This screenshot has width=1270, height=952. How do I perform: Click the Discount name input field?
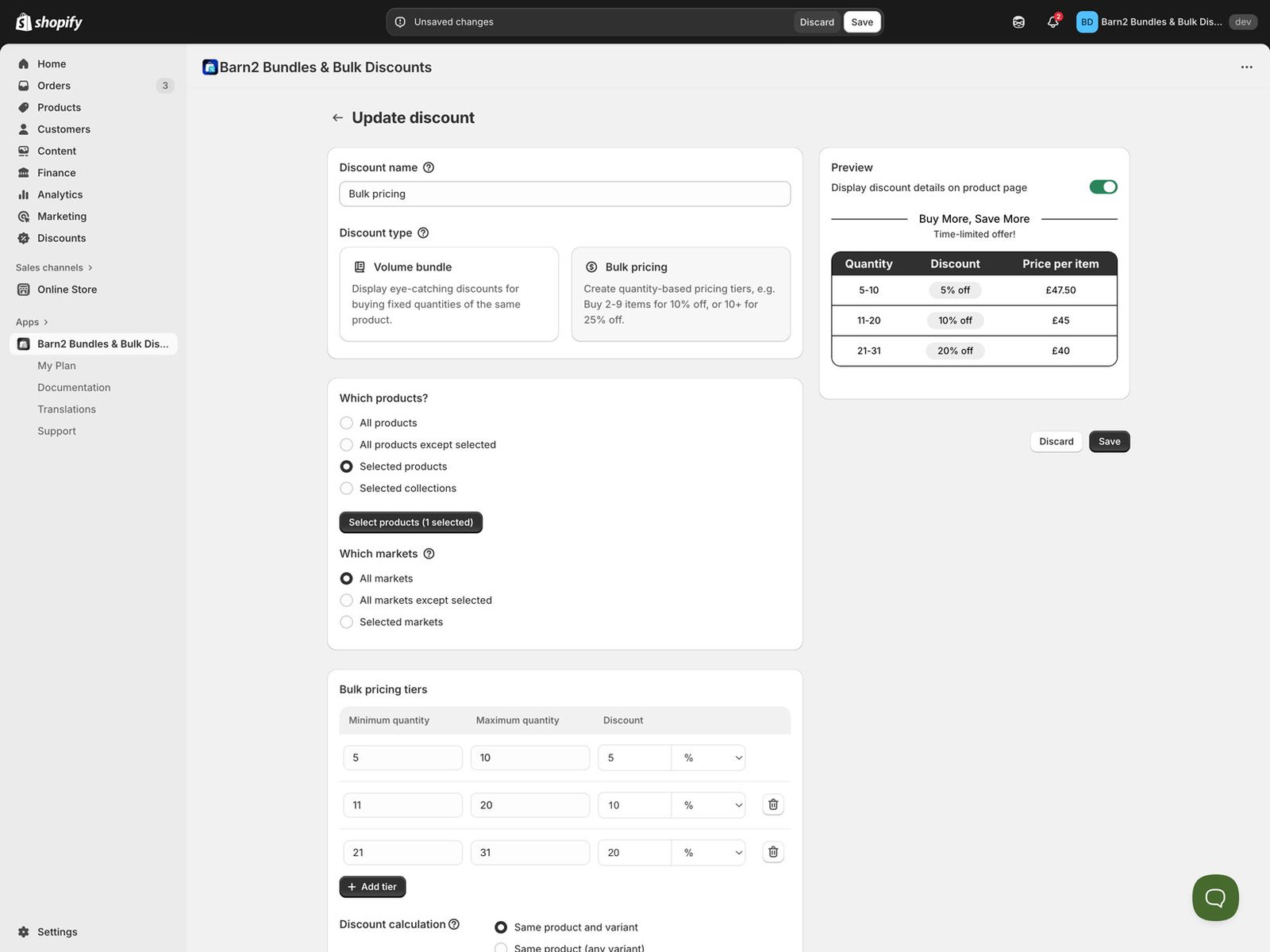565,194
